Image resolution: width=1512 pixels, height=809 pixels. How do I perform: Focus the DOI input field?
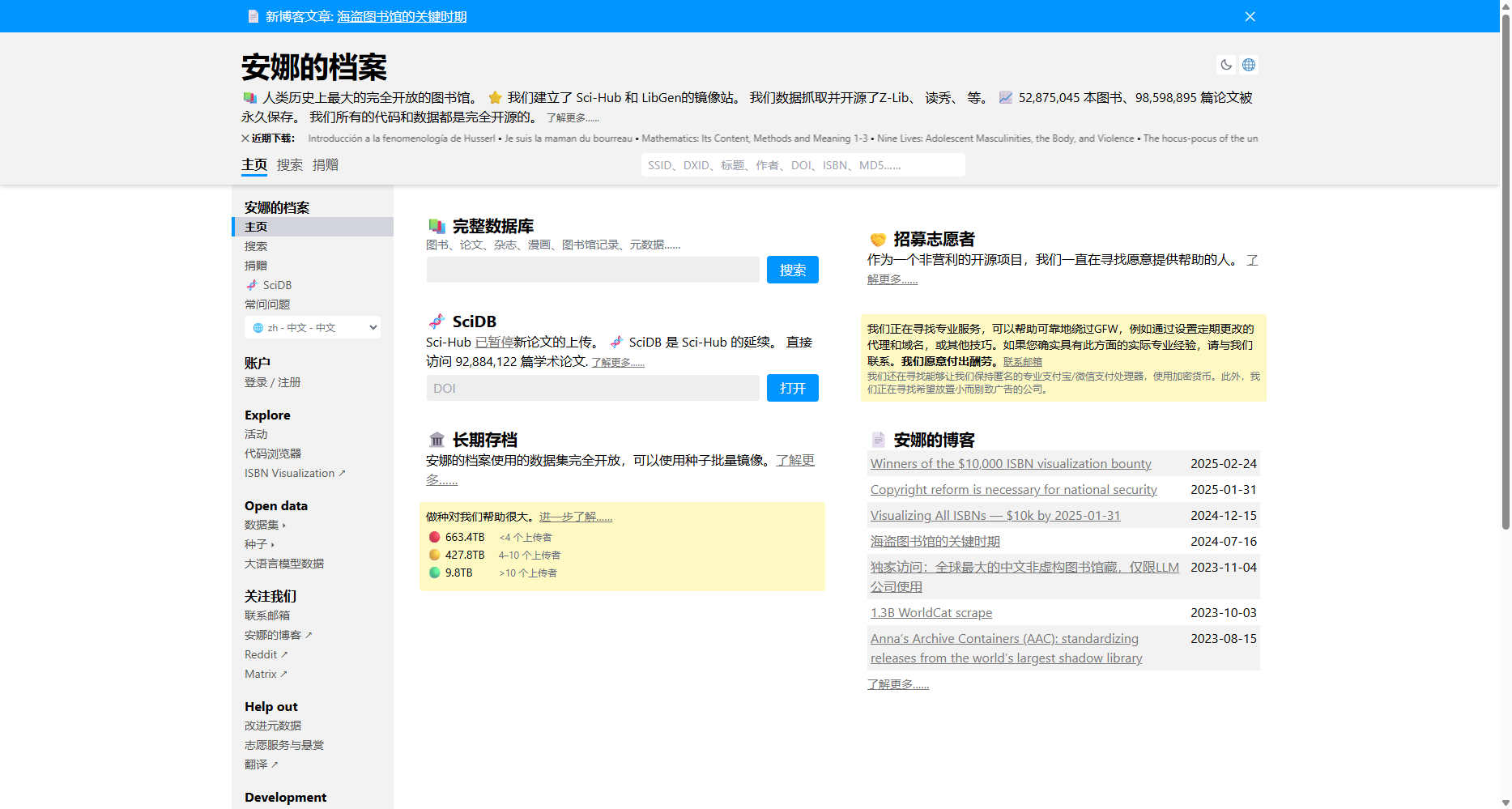coord(593,388)
